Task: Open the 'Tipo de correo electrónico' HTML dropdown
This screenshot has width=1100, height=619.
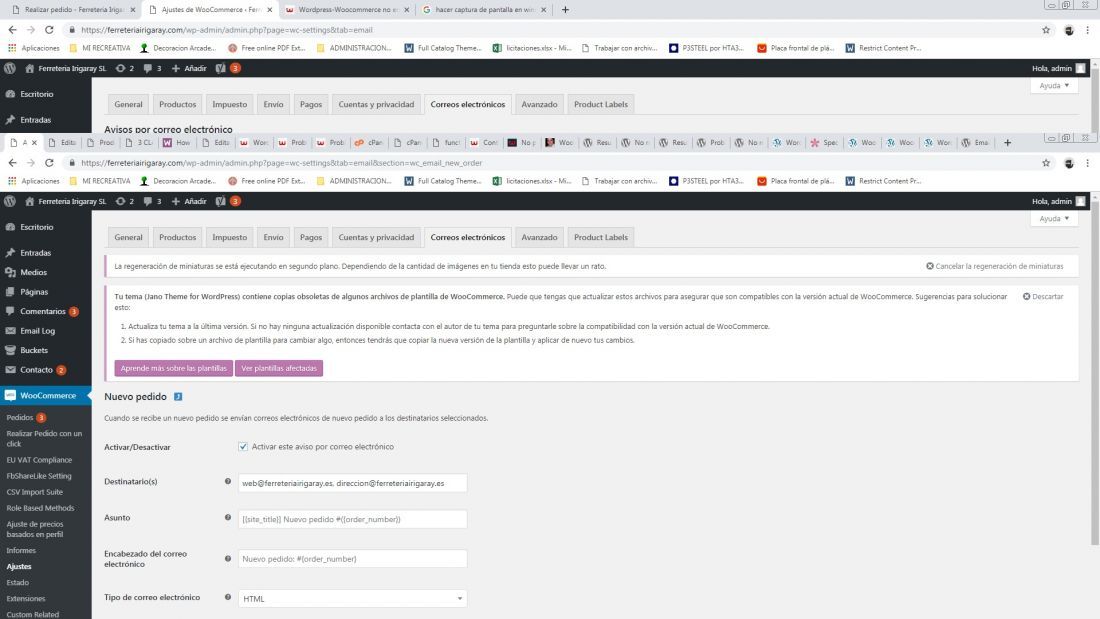Action: [x=352, y=599]
